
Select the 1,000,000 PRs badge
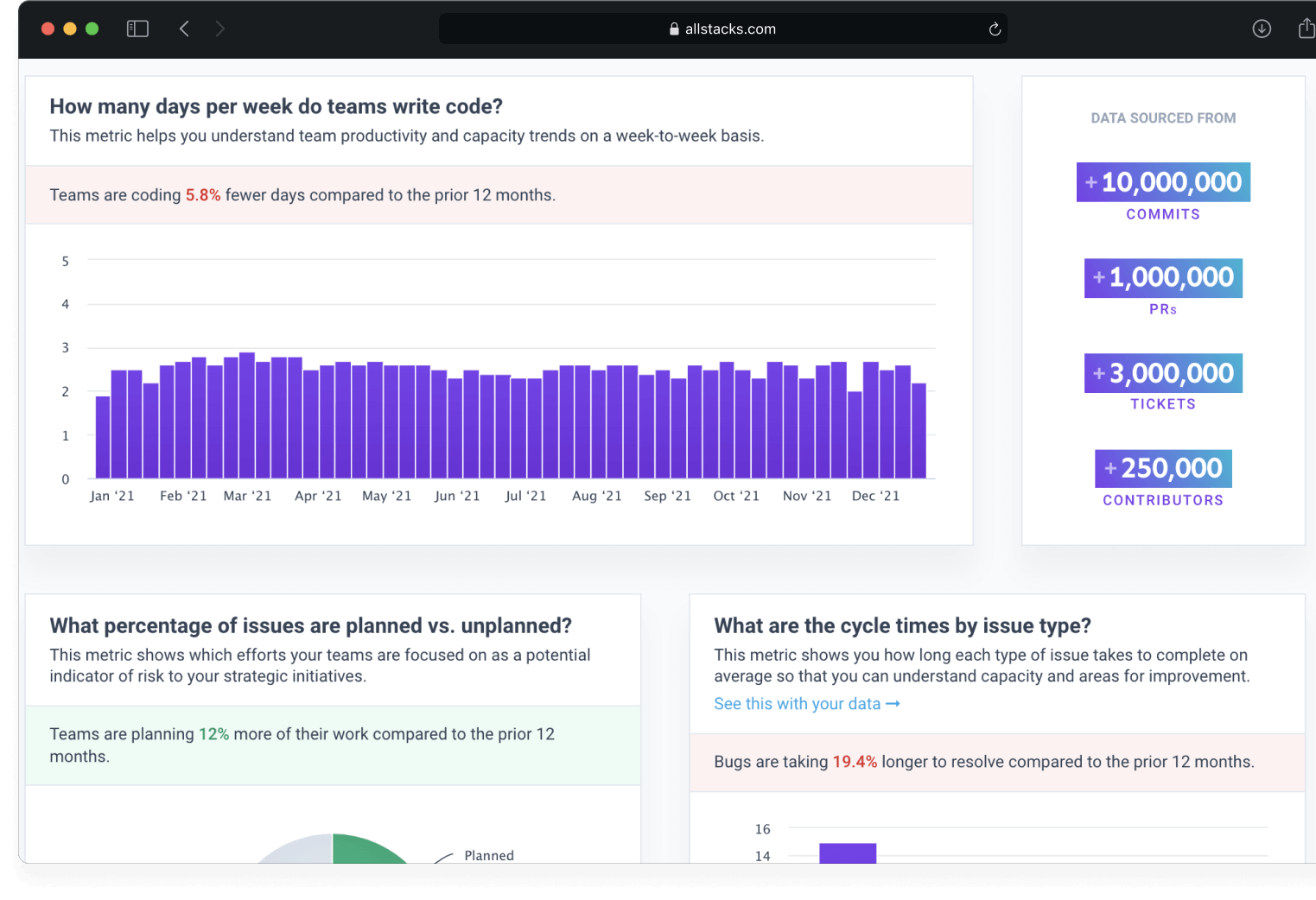[x=1162, y=278]
